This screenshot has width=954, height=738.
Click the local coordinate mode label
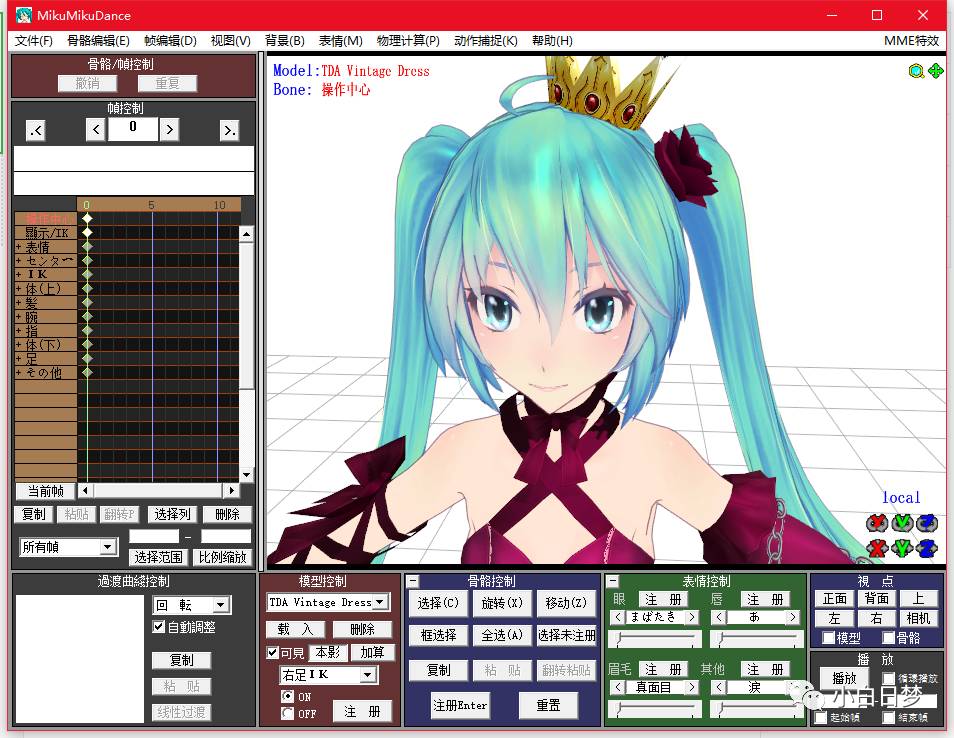point(901,498)
